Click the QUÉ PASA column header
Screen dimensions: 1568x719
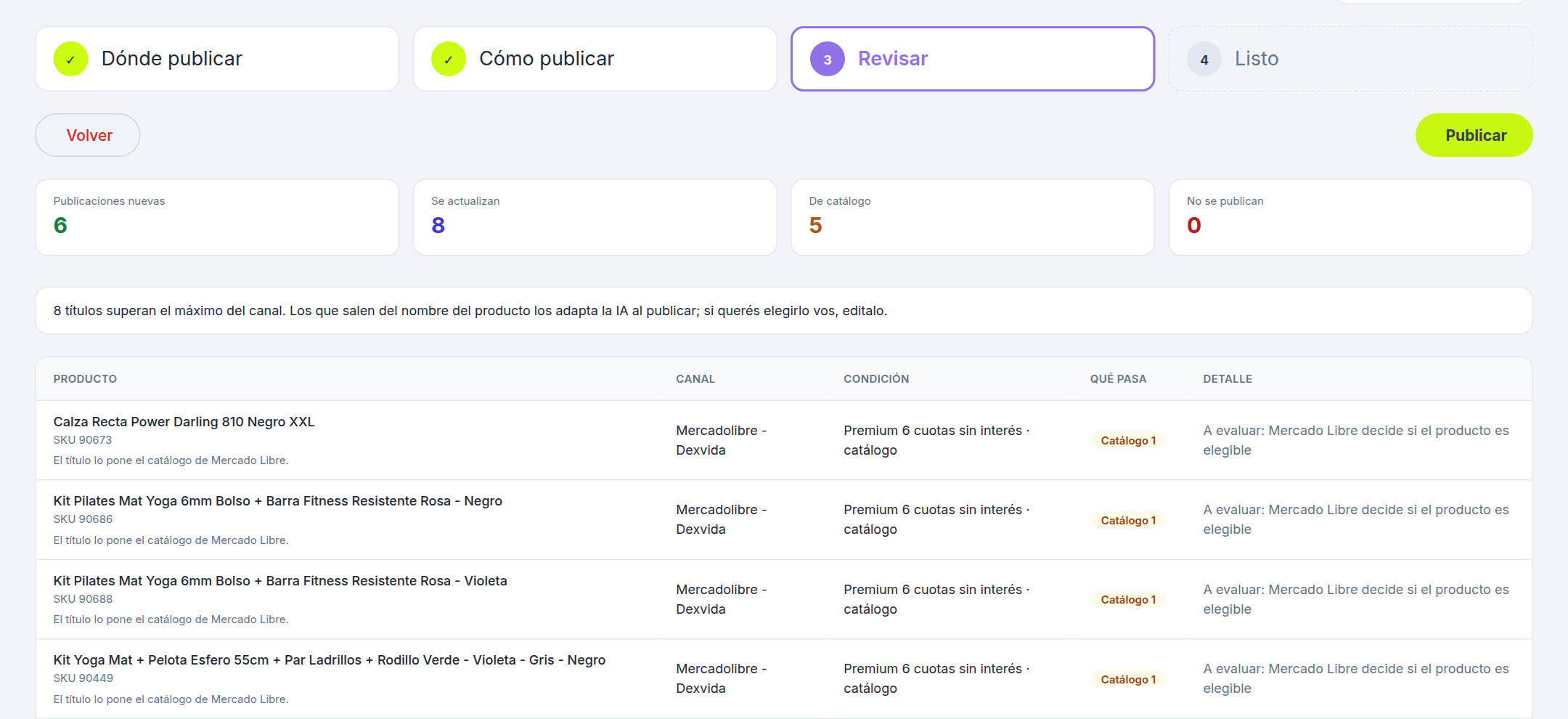coord(1118,379)
